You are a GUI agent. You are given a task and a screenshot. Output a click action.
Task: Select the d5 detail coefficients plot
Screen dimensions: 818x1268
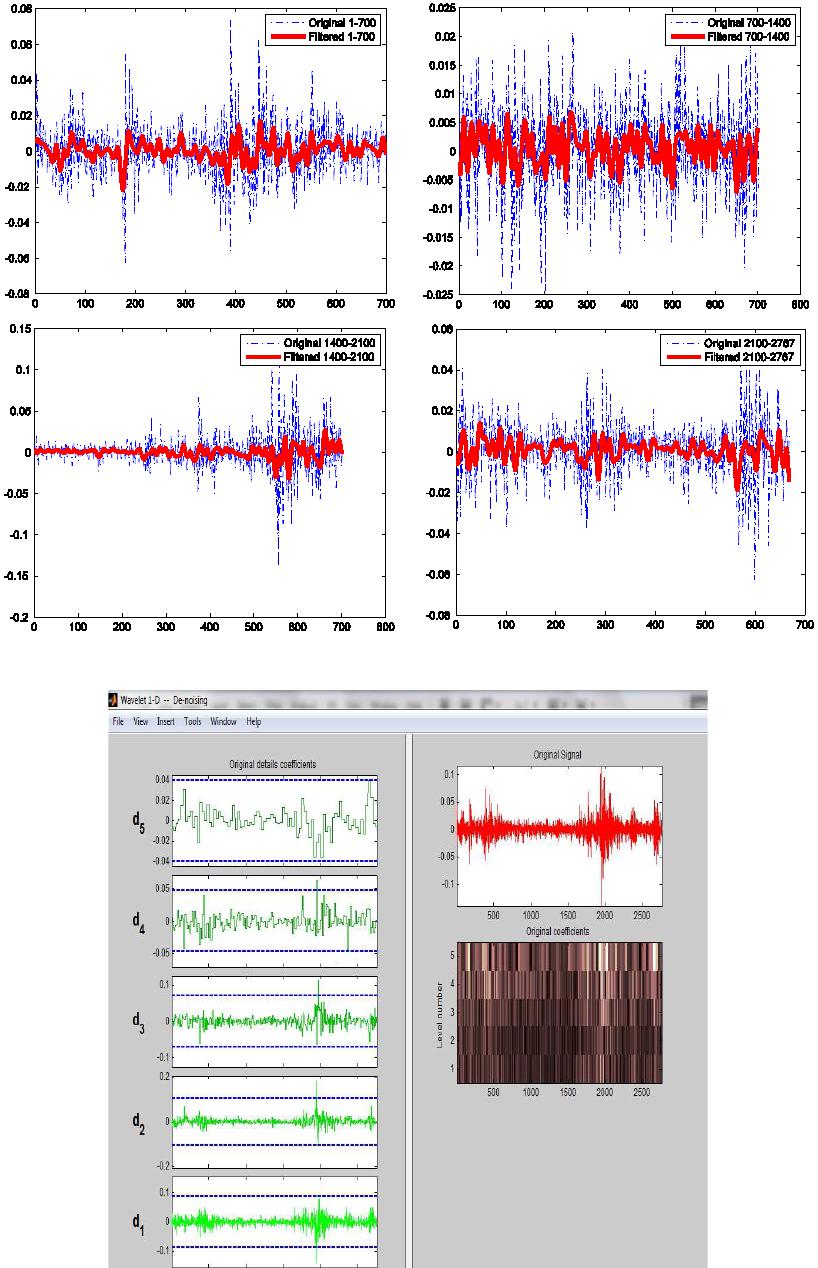click(x=274, y=820)
